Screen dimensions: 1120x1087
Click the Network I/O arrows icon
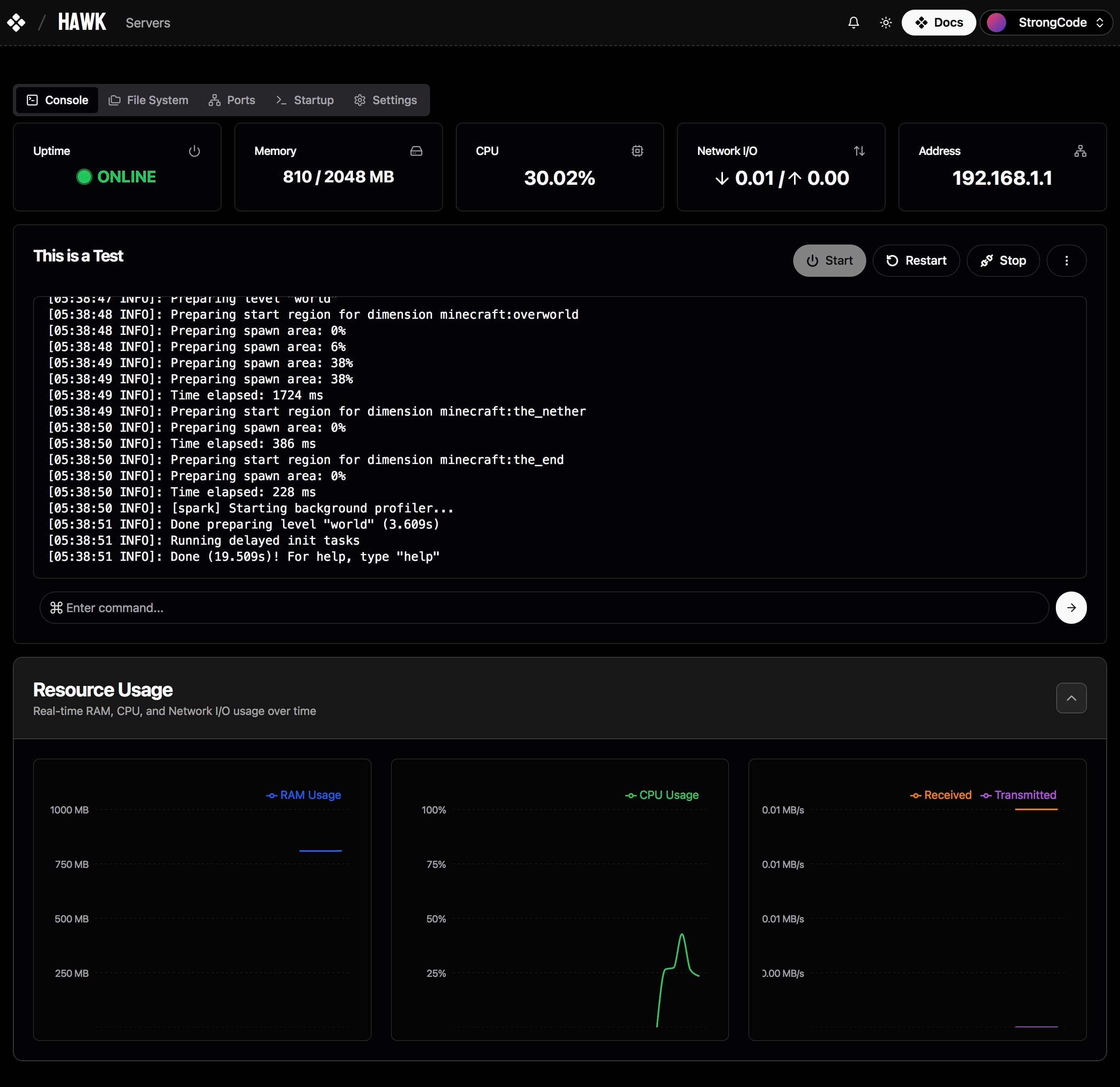859,151
